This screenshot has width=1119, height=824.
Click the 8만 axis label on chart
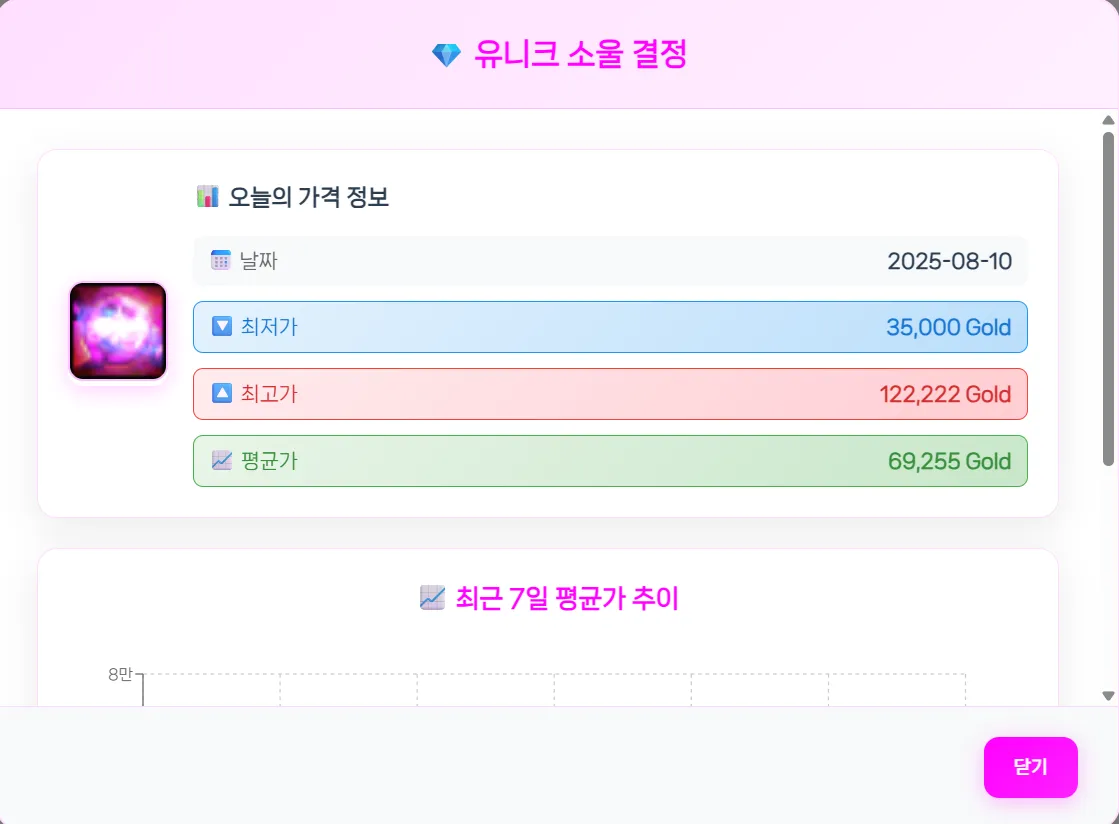tap(120, 675)
